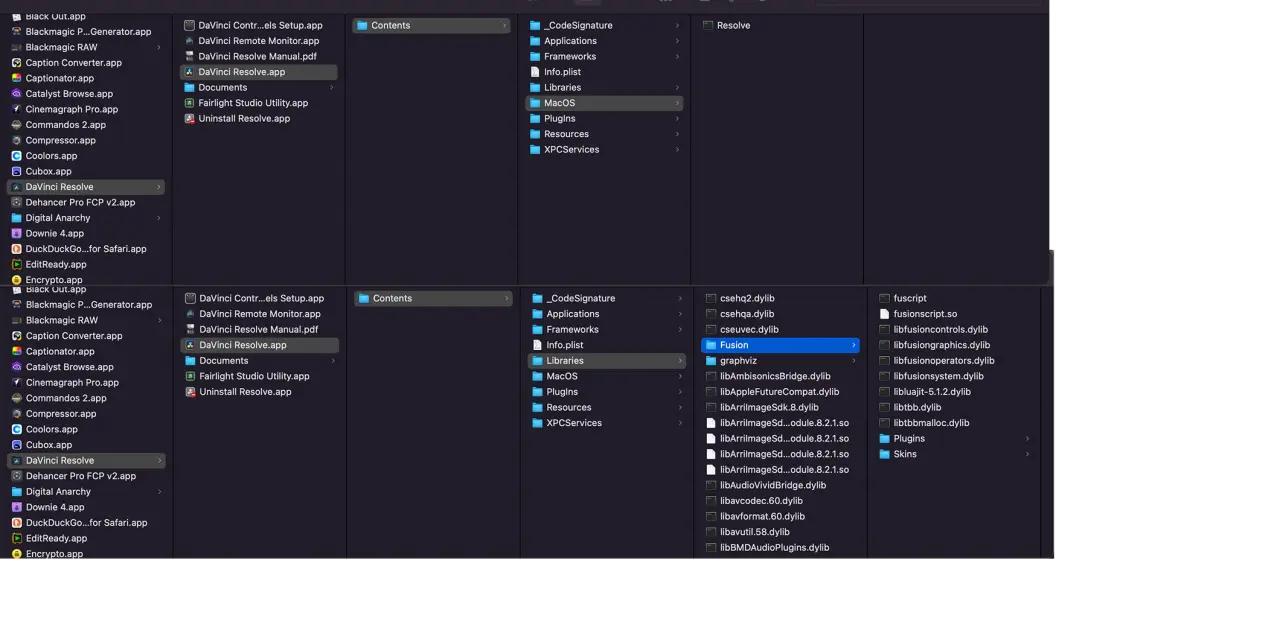Expand MacOS folder chevron in upper window

(677, 103)
